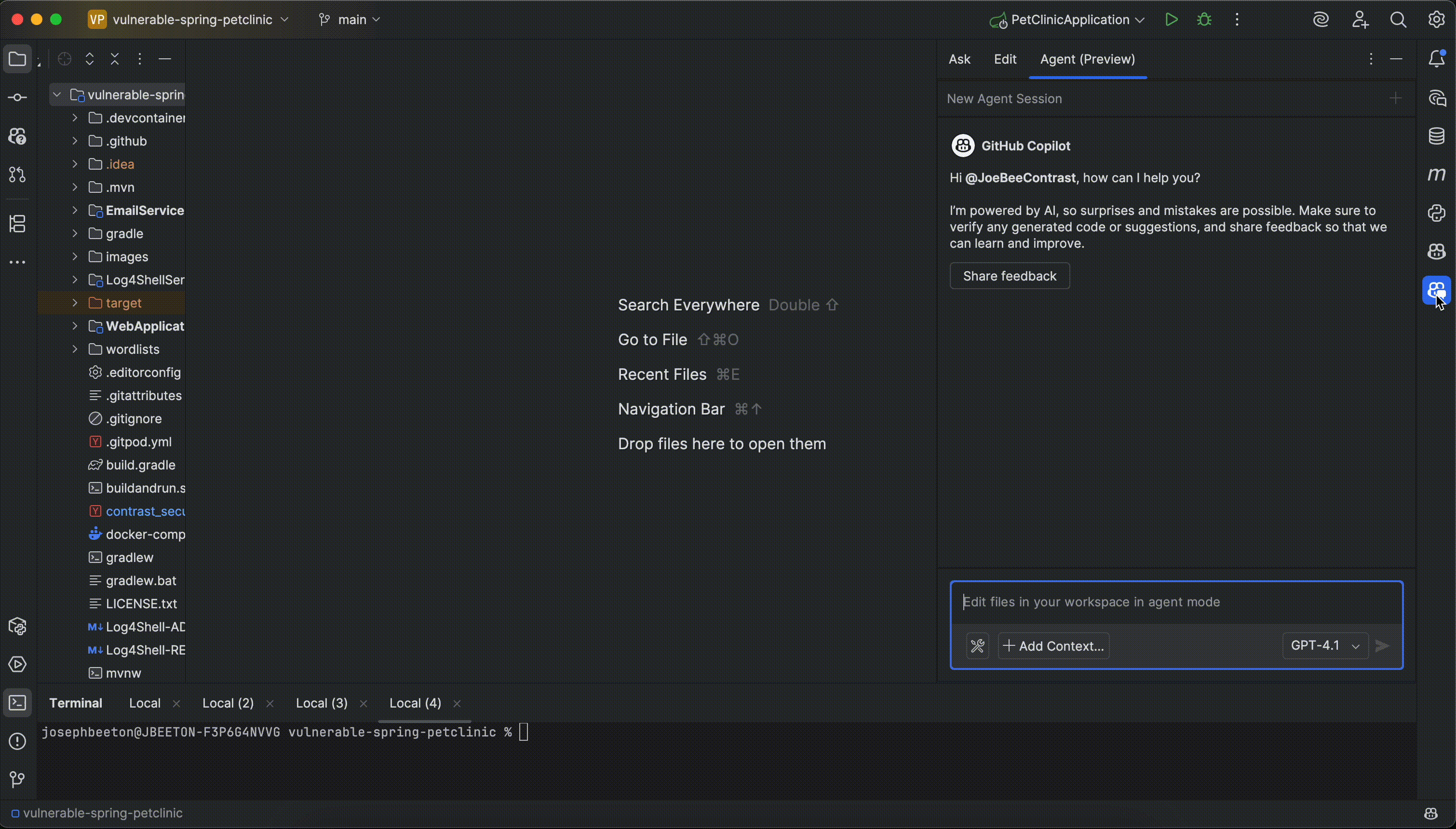
Task: Click the Share feedback button
Action: pos(1009,276)
